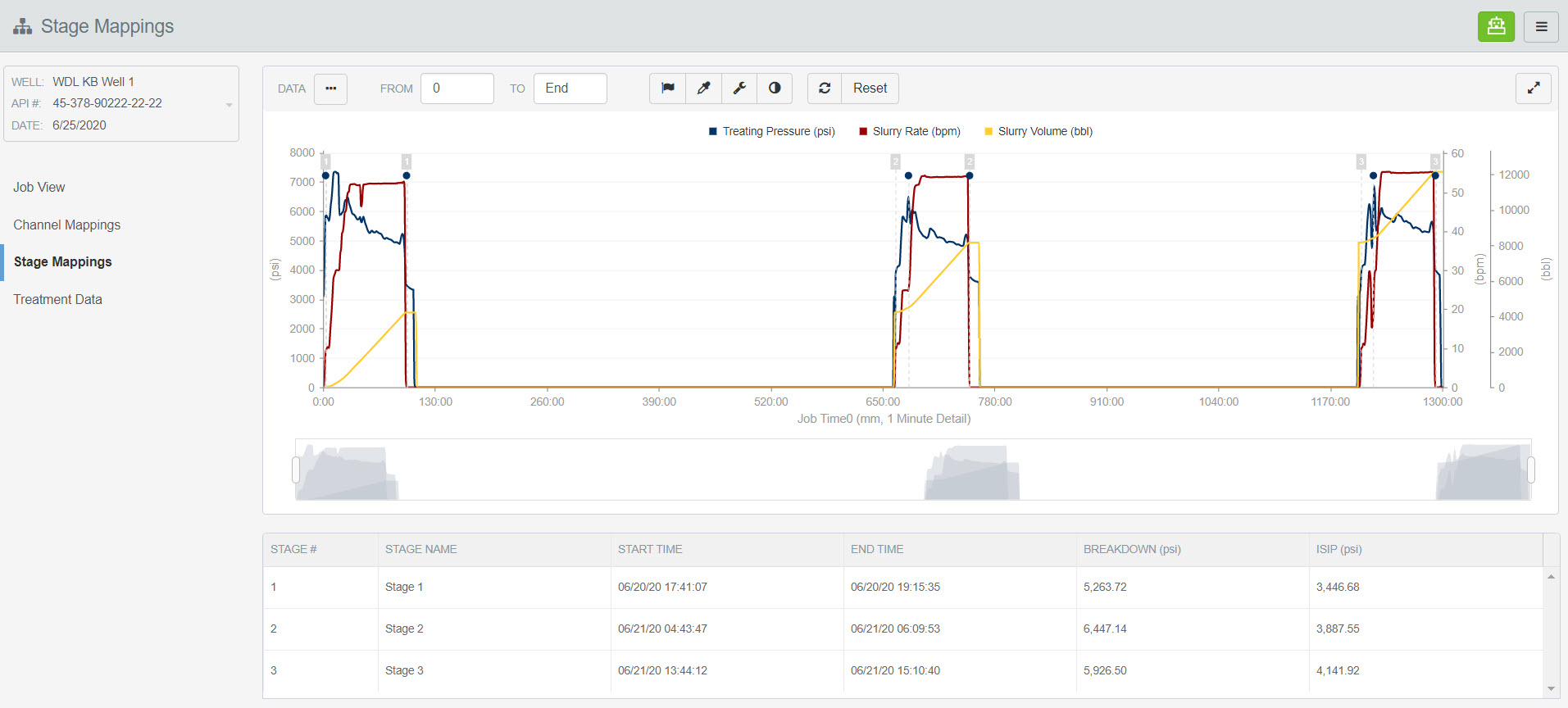The height and width of the screenshot is (708, 1568).
Task: Open the hamburger menu
Action: [1541, 26]
